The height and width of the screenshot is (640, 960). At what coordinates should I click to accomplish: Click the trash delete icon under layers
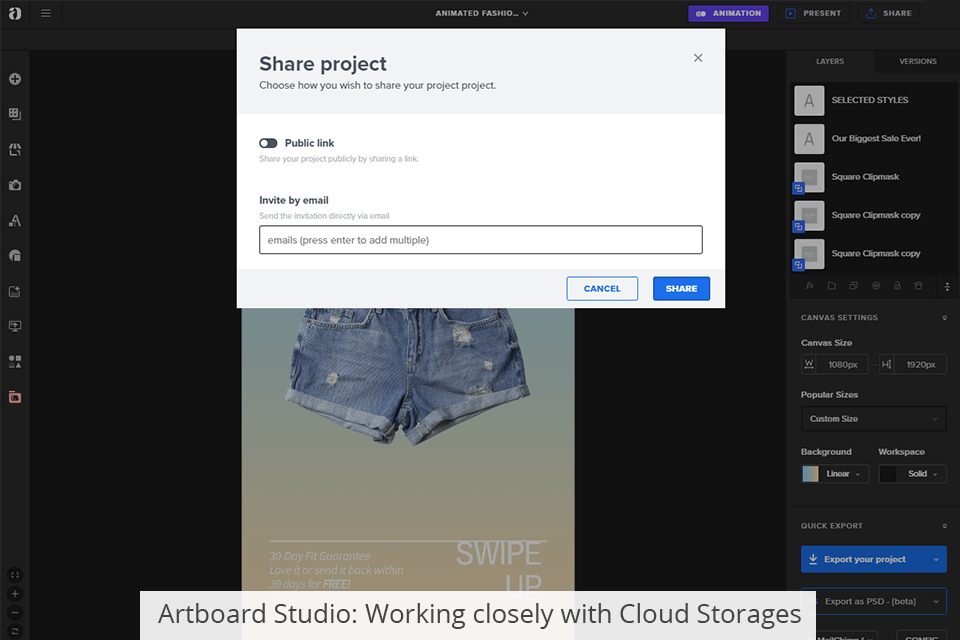pos(918,286)
